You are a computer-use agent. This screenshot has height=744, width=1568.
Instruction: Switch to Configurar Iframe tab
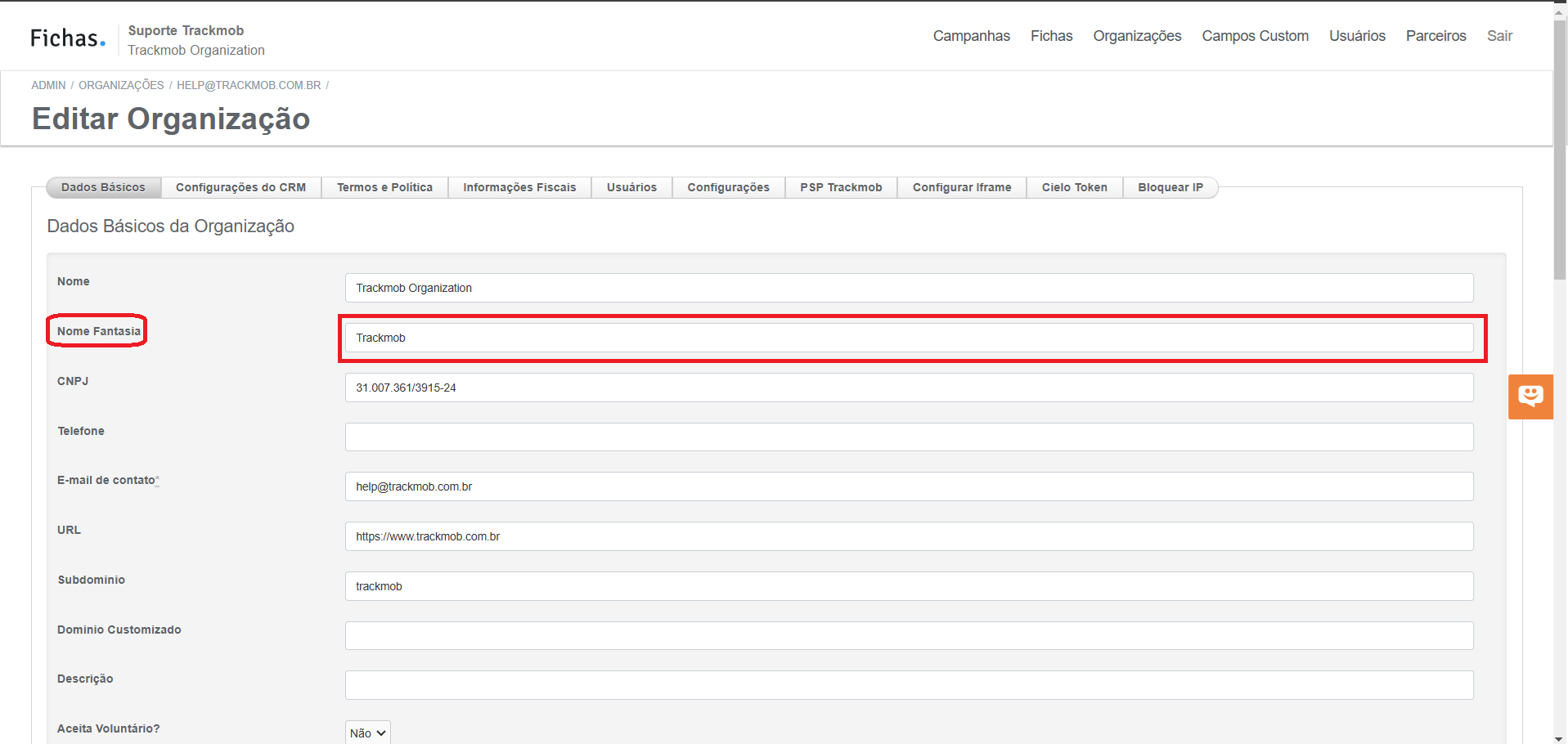point(962,187)
